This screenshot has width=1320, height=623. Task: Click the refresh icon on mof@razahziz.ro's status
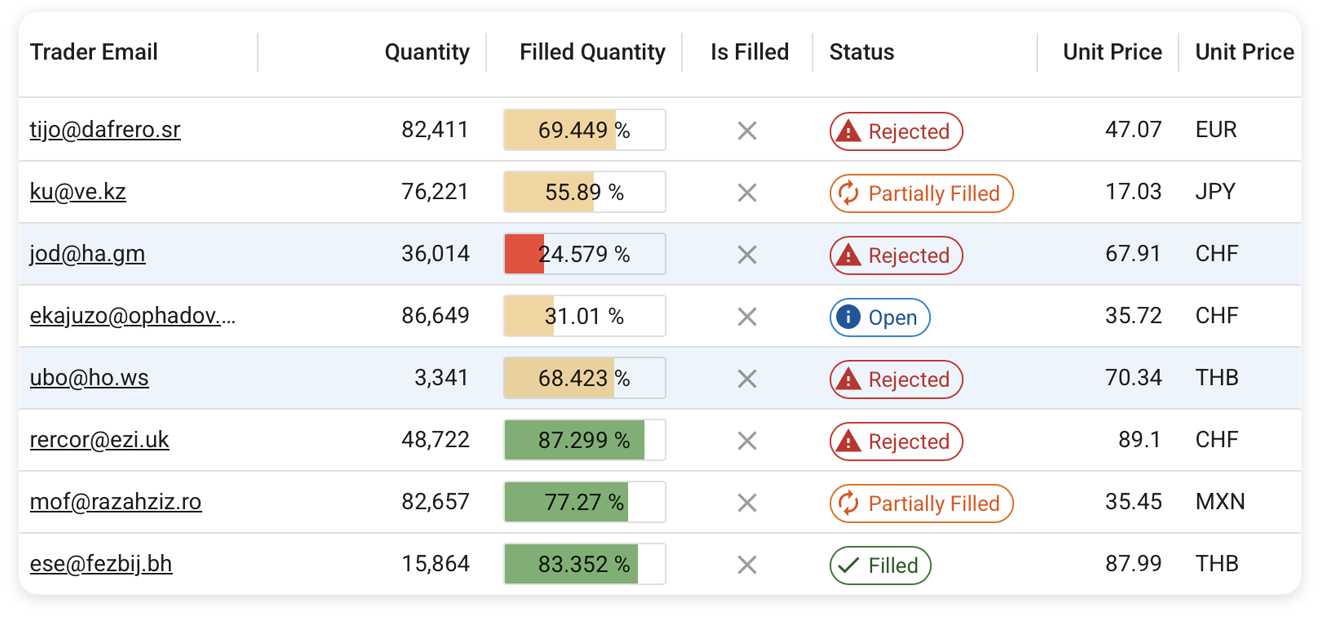point(847,503)
